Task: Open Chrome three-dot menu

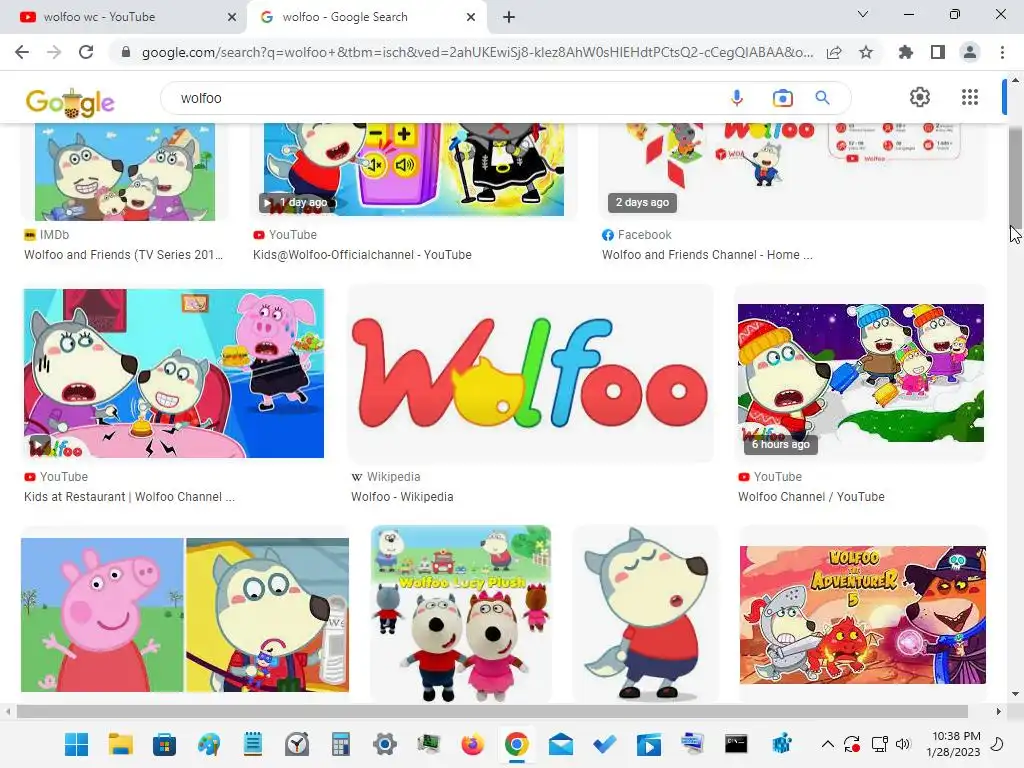Action: pyautogui.click(x=1002, y=52)
